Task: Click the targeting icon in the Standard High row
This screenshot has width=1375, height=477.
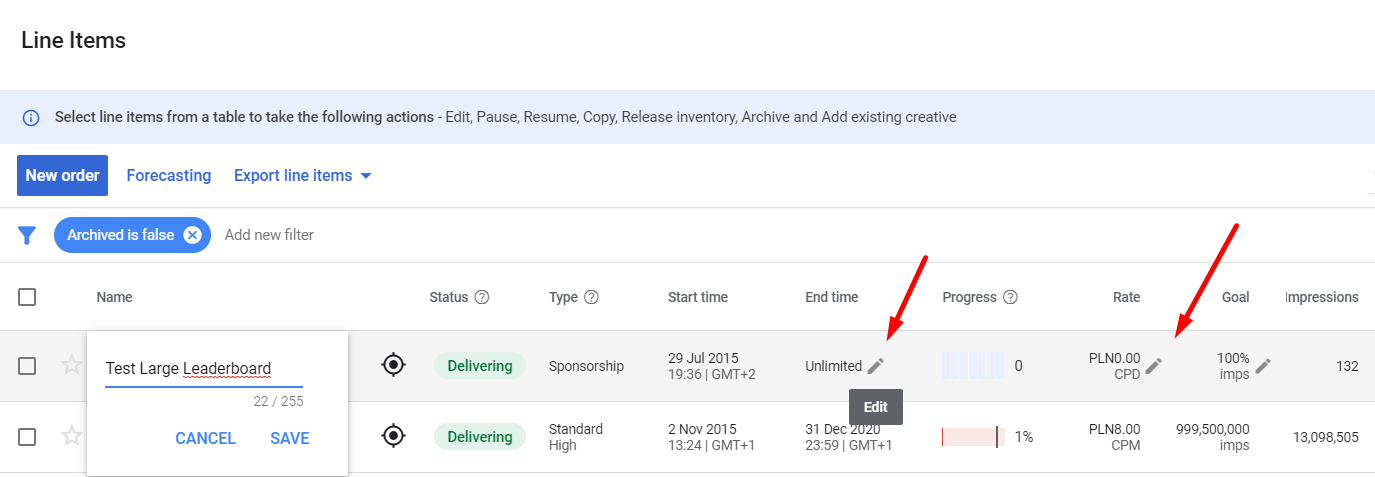Action: pyautogui.click(x=394, y=436)
